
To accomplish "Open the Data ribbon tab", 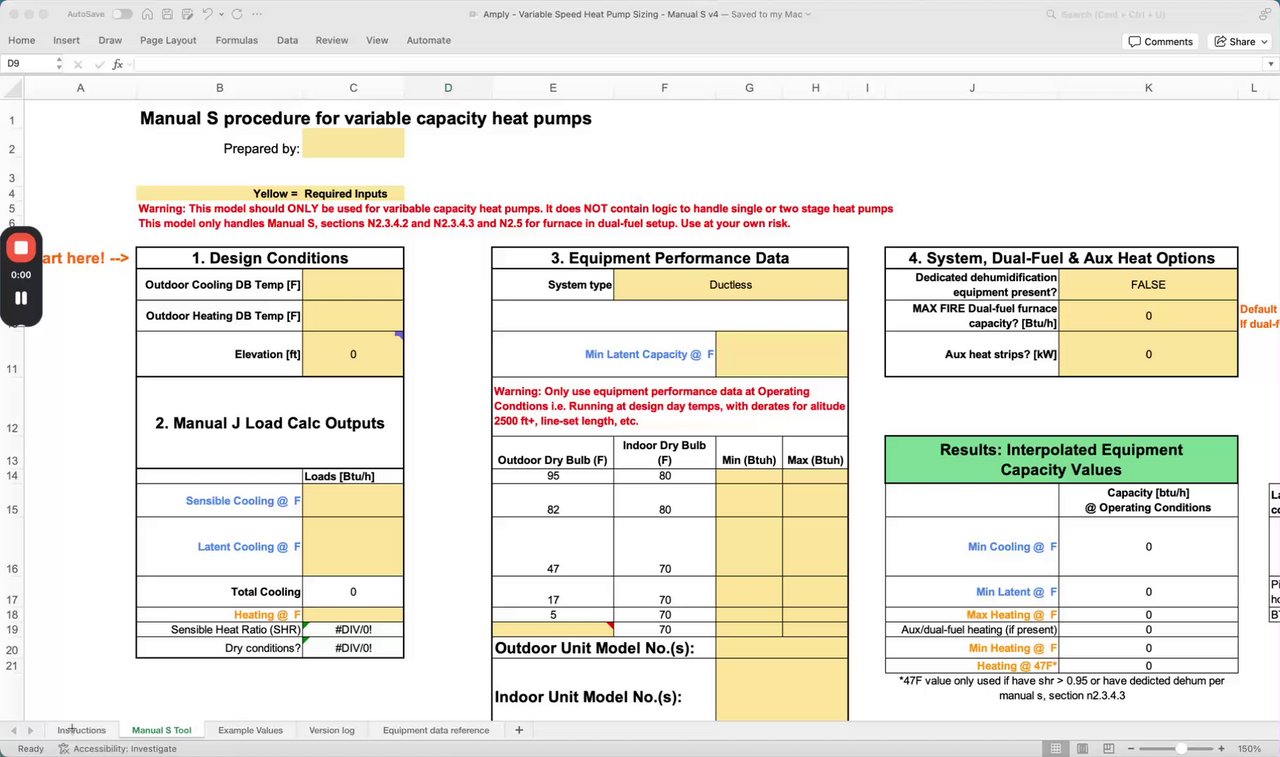I will [x=287, y=40].
